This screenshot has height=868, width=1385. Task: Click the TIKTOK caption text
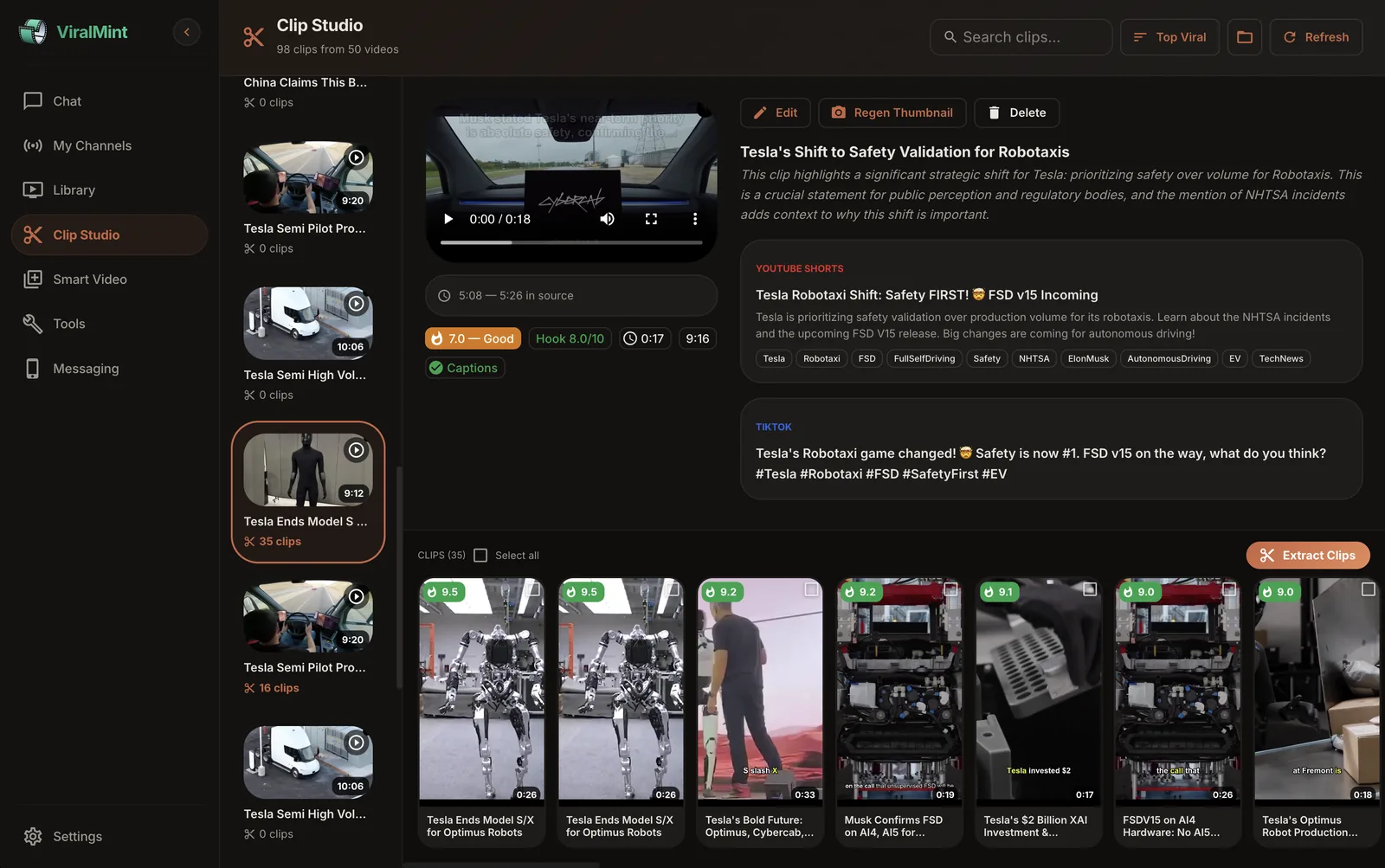tap(1040, 464)
